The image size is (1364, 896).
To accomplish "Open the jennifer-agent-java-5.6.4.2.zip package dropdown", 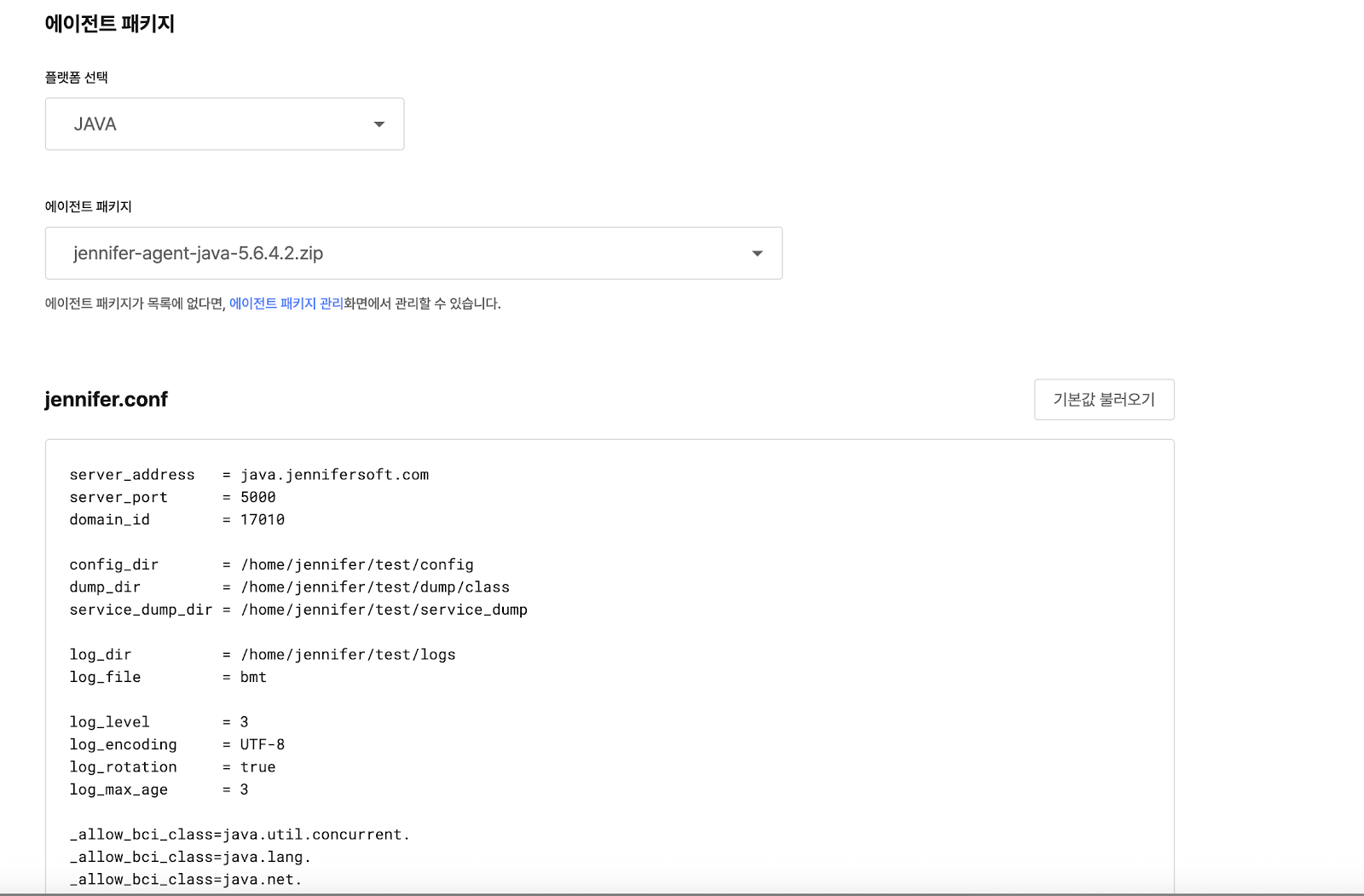I will coord(413,253).
